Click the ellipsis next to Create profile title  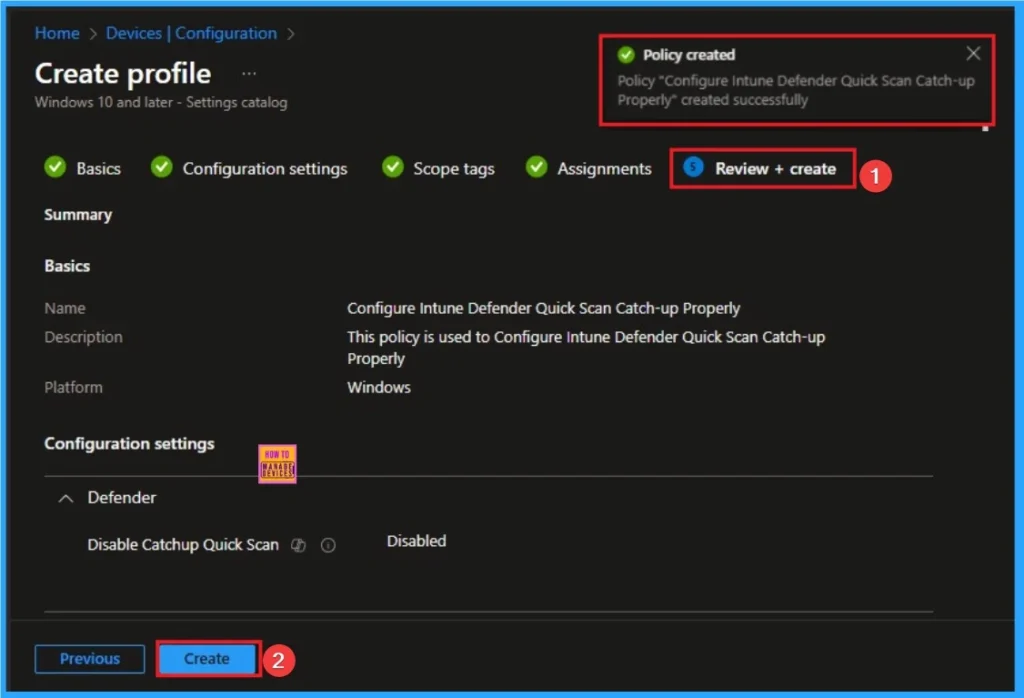point(248,72)
